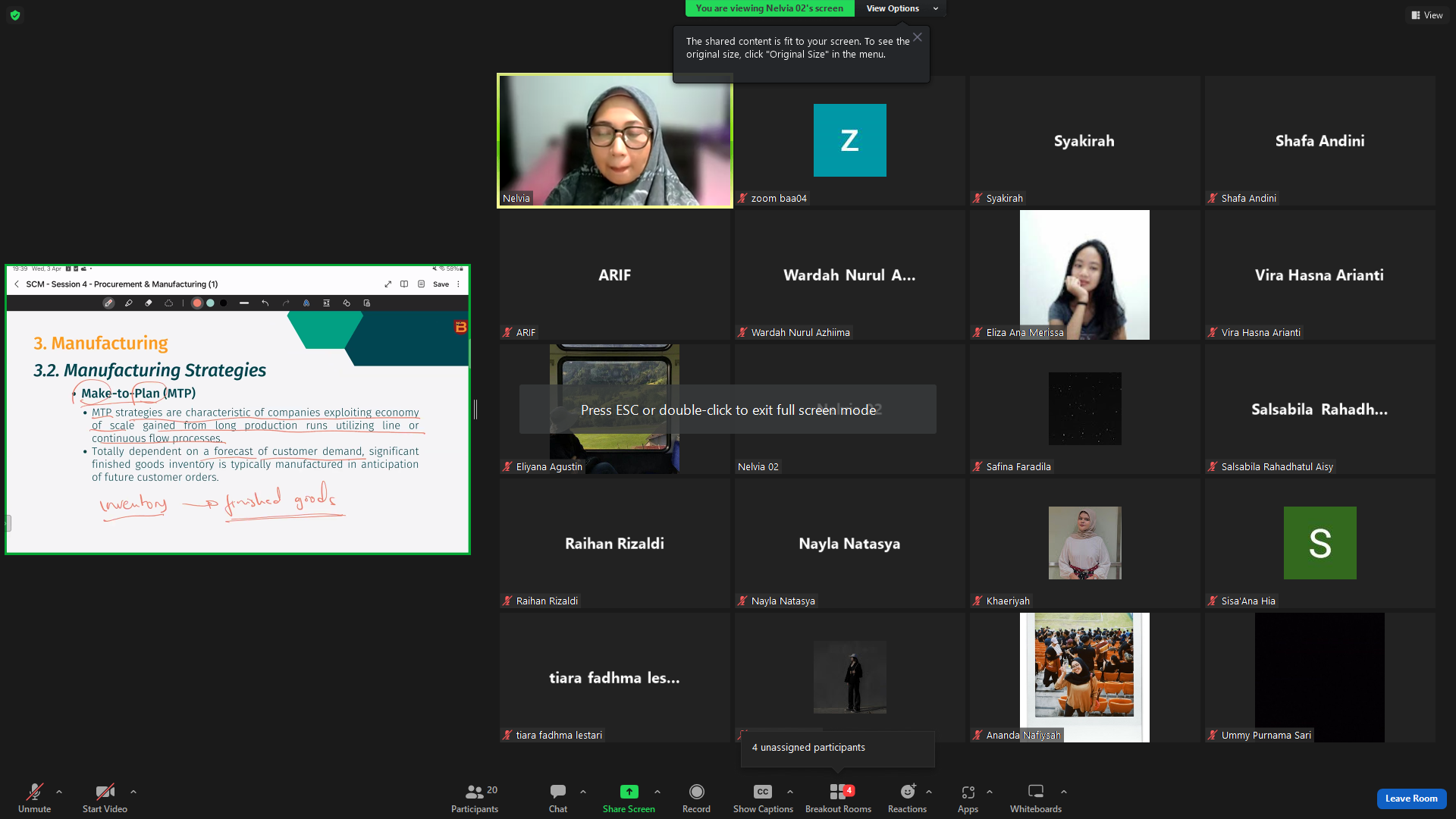Select Ananda Nafiysah's participant tile
The height and width of the screenshot is (819, 1456).
click(1084, 677)
